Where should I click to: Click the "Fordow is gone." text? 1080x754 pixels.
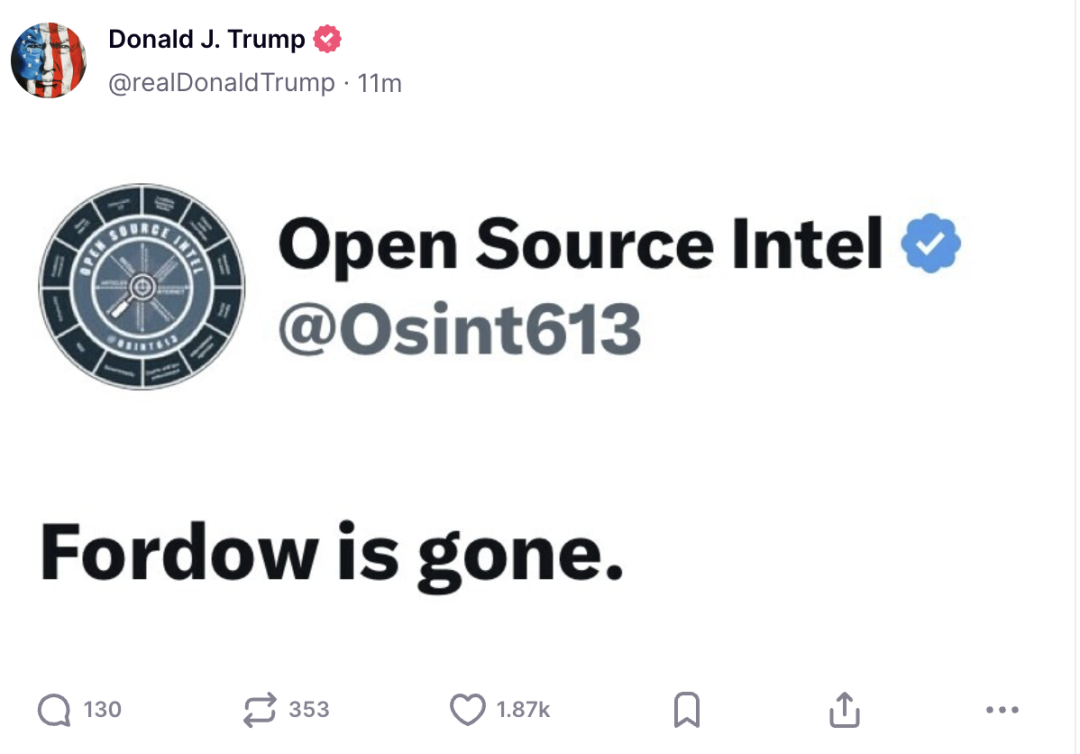(x=331, y=551)
